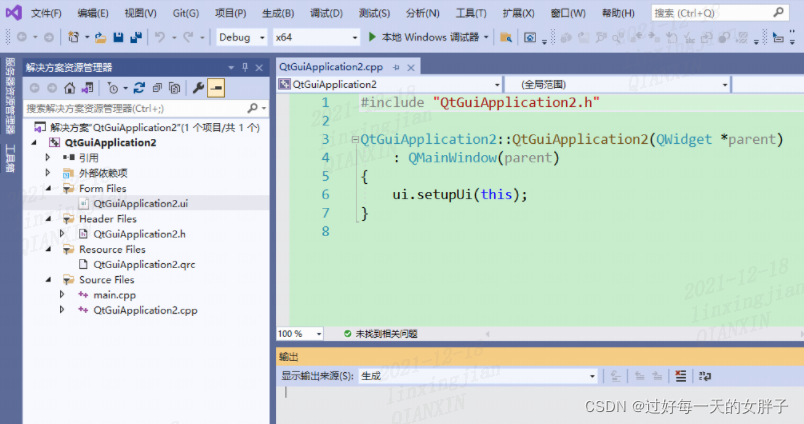The image size is (804, 424).
Task: Click the New Project toolbar icon
Action: pos(73,37)
